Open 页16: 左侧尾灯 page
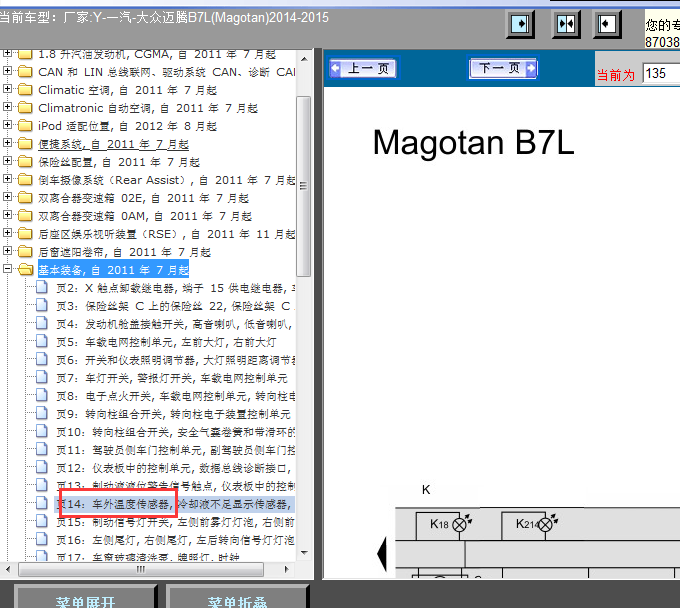Viewport: 680px width, 608px height. point(176,540)
